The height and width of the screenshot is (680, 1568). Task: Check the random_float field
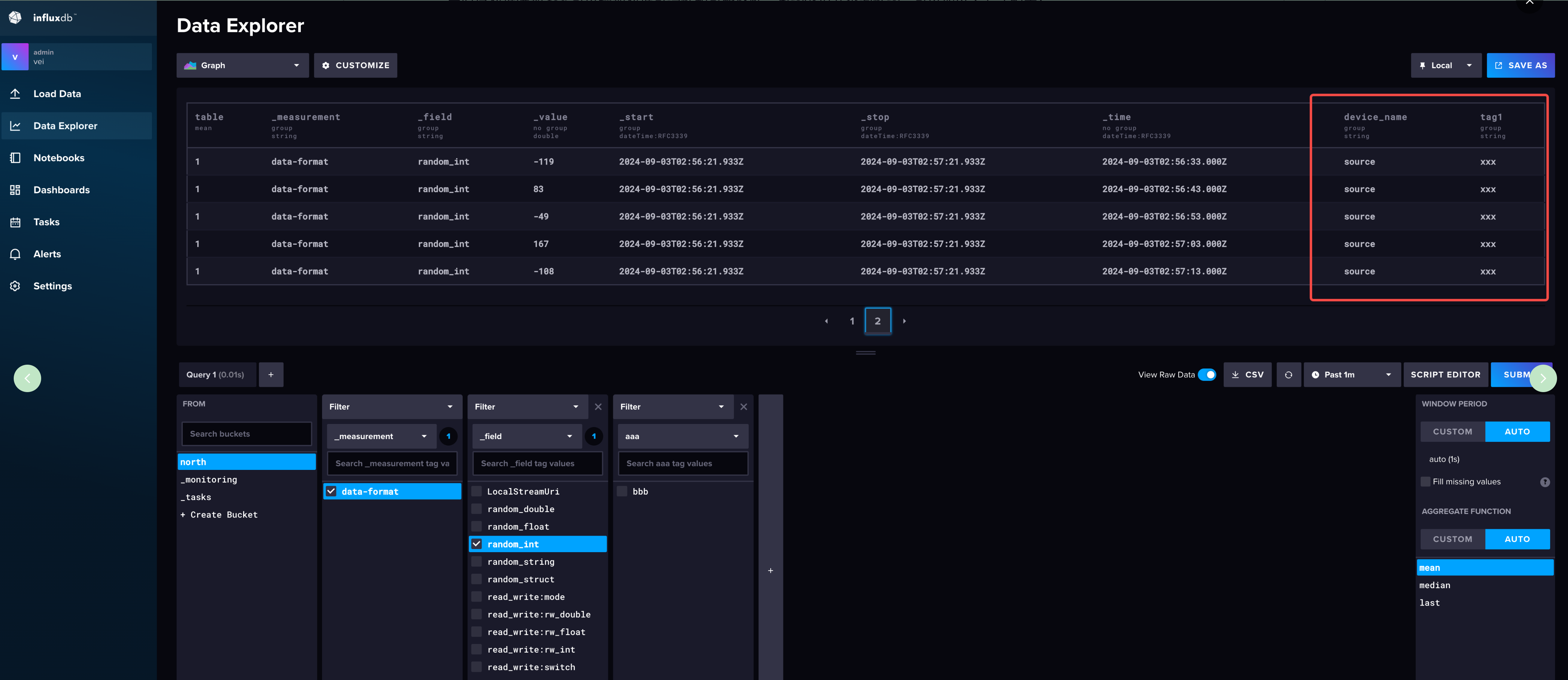477,527
